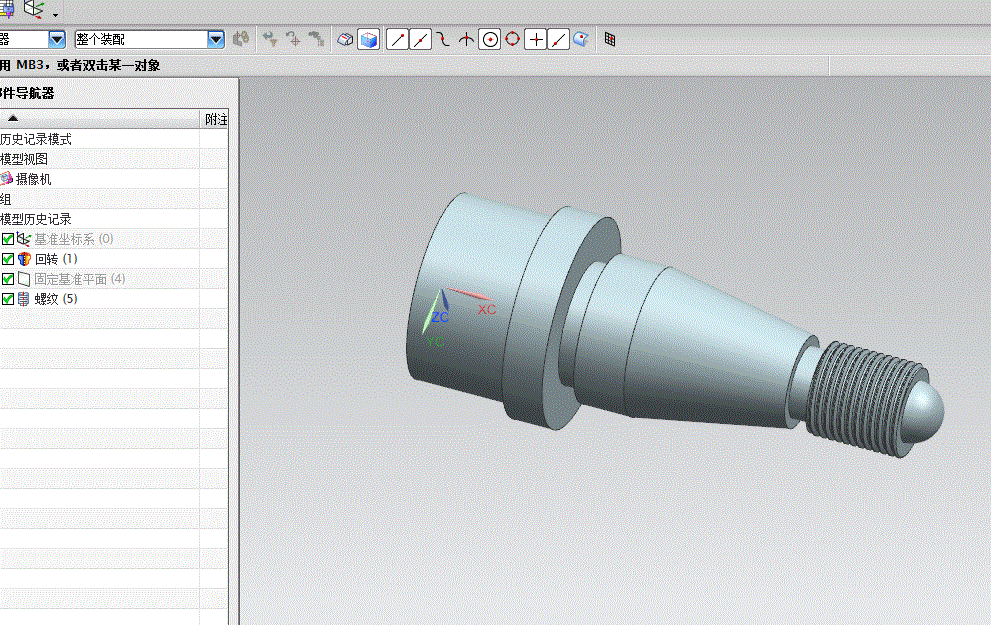
Task: Click the datum CSYS icon beside 基准坐标系
Action: point(23,239)
